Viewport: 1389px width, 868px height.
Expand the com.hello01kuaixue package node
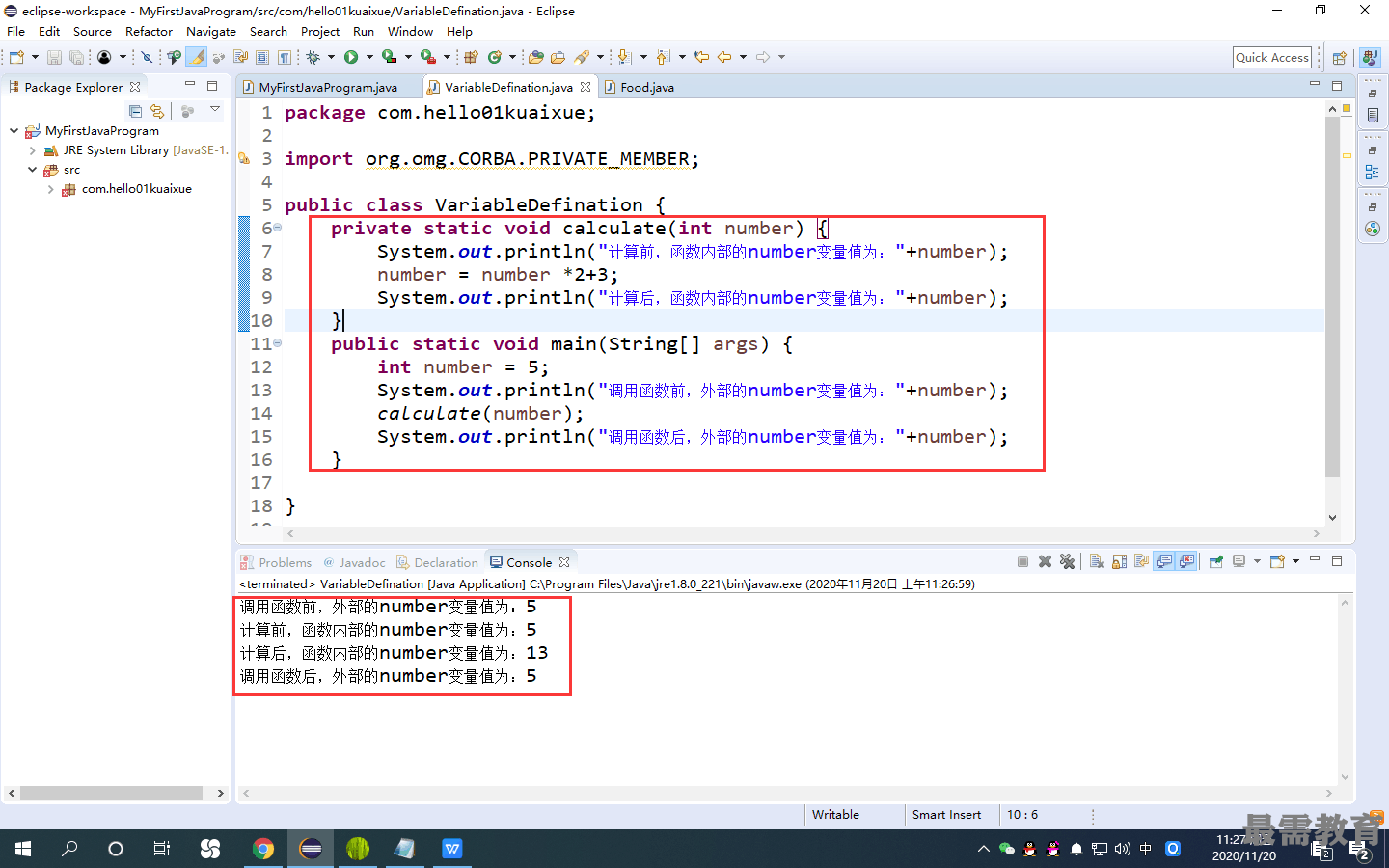(x=50, y=189)
